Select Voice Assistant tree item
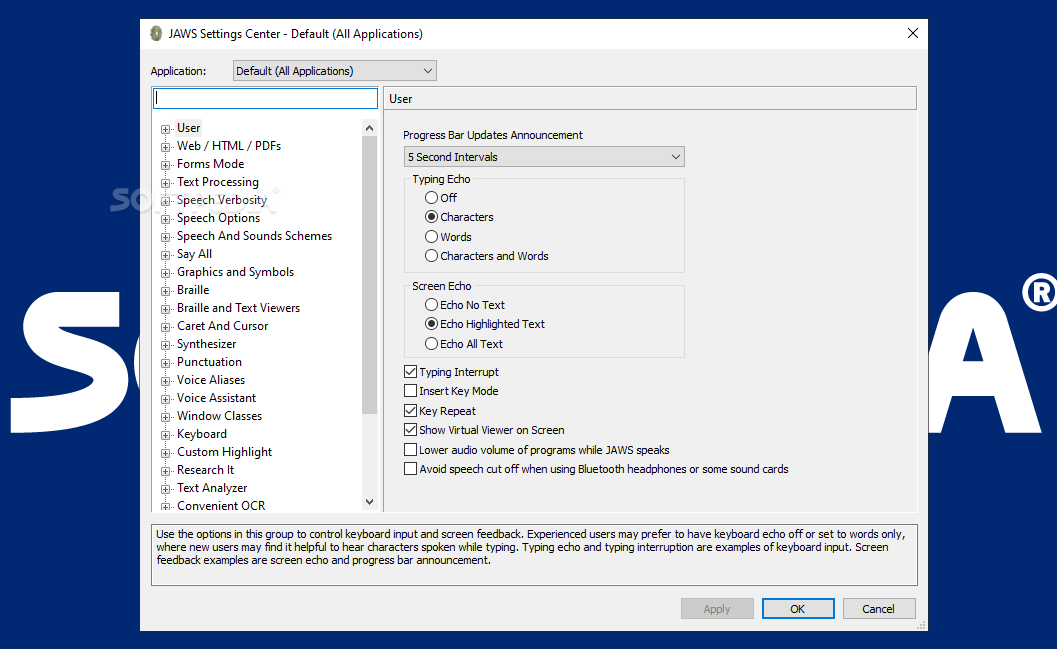The image size is (1057, 649). (x=216, y=398)
